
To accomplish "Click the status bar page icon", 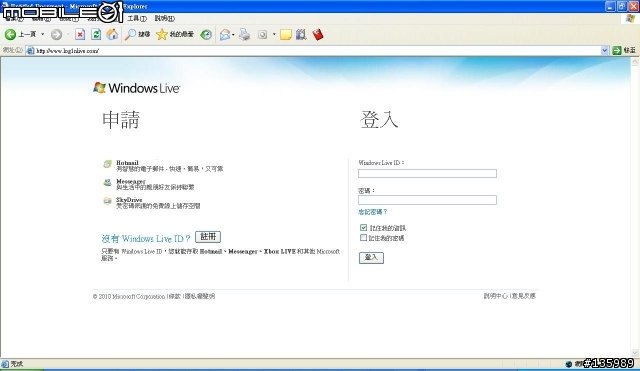I will click(5, 364).
